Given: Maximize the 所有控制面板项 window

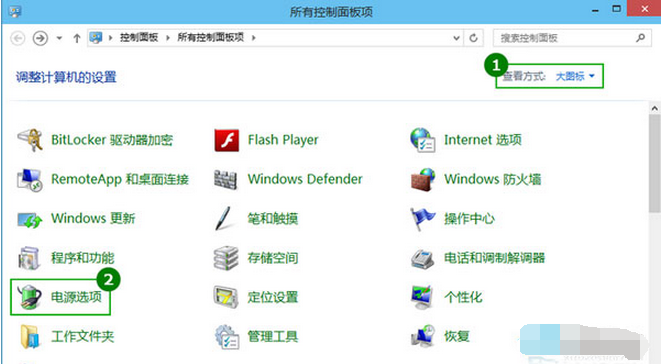Looking at the screenshot, I should (616, 9).
